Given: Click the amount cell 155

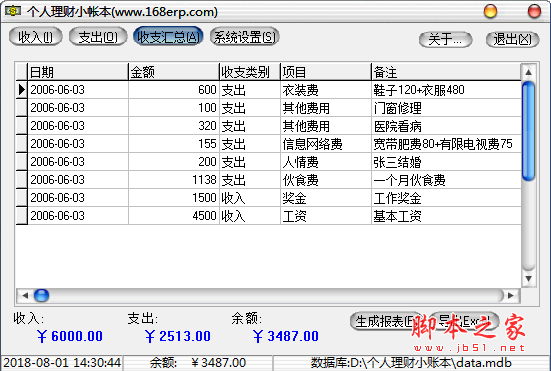Looking at the screenshot, I should [x=174, y=144].
